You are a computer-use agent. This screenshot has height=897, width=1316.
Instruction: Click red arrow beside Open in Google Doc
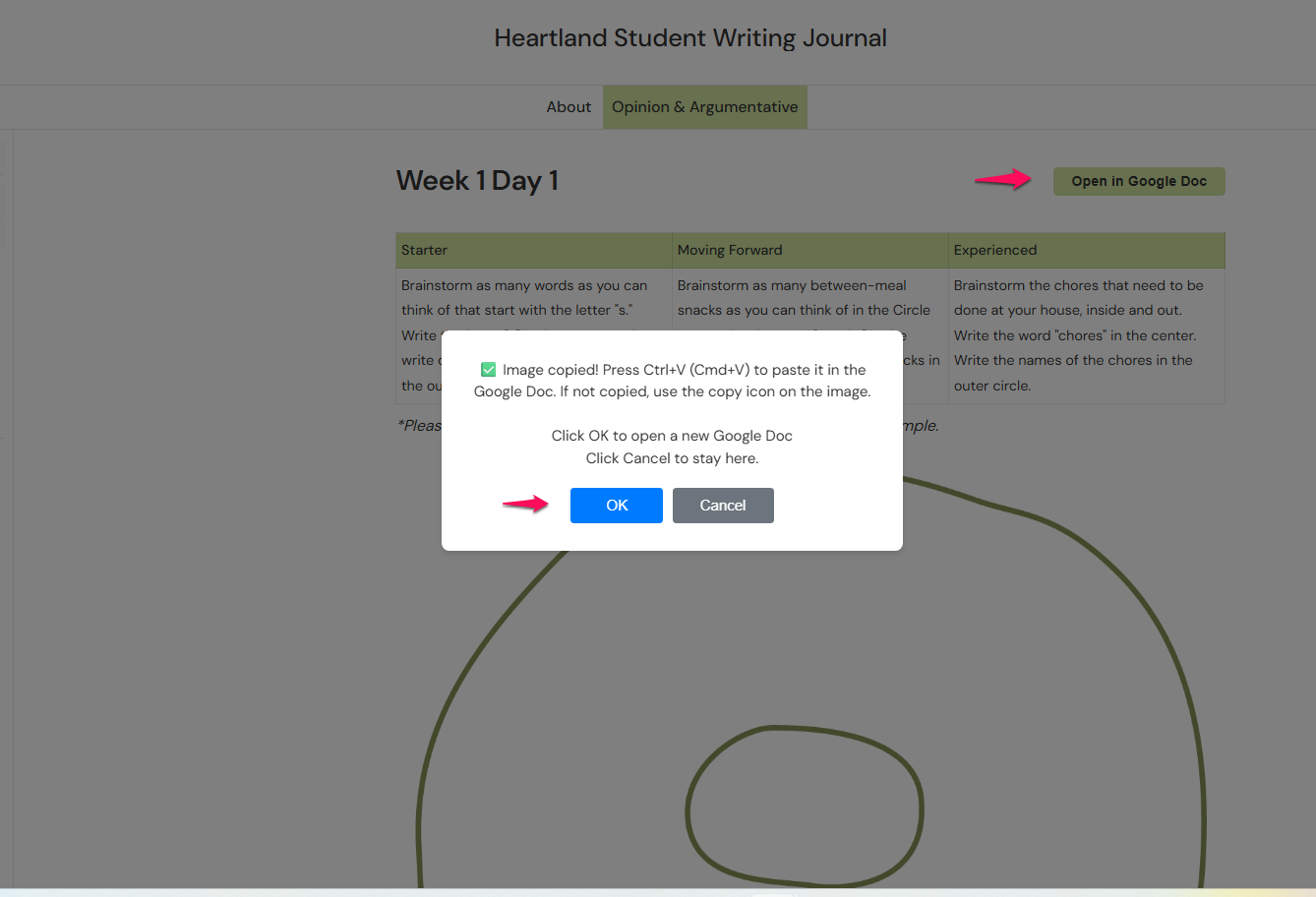click(x=1002, y=179)
